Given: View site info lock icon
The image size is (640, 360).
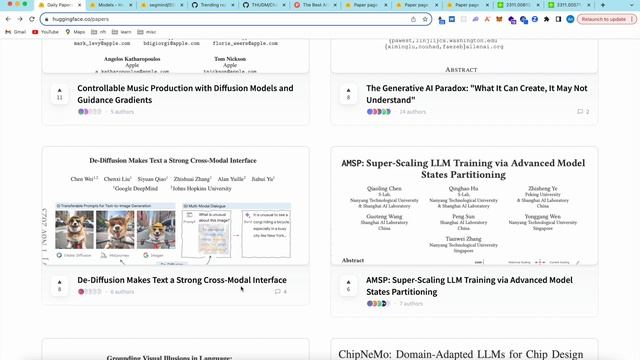Looking at the screenshot, I should [x=47, y=19].
